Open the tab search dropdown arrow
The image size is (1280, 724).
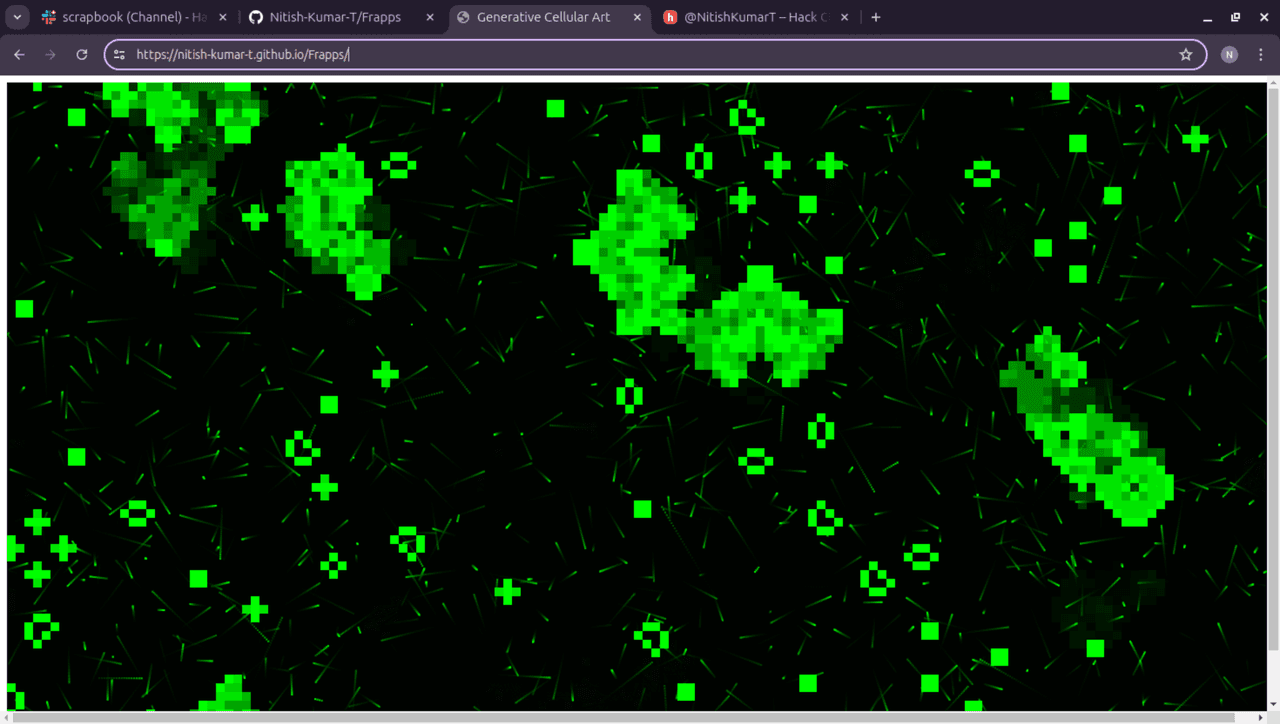(17, 17)
